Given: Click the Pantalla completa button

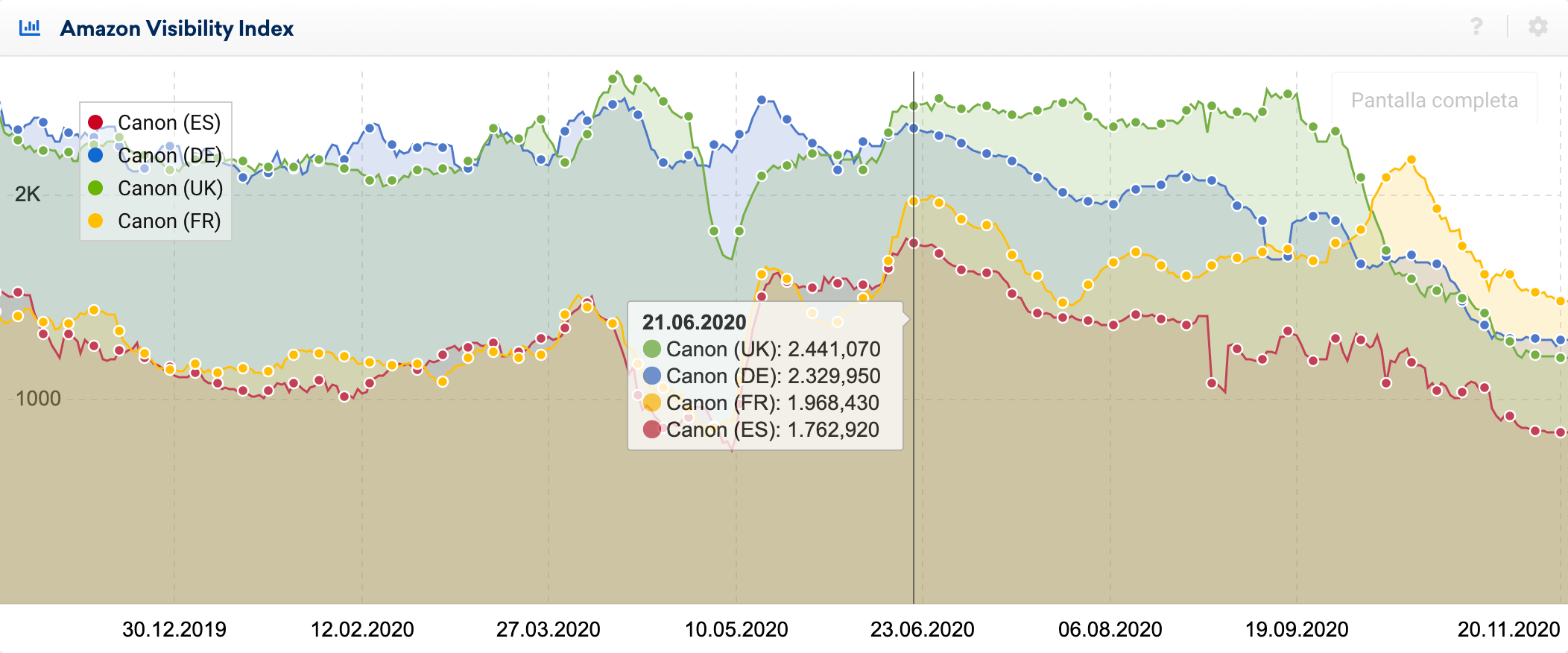Looking at the screenshot, I should click(x=1434, y=100).
